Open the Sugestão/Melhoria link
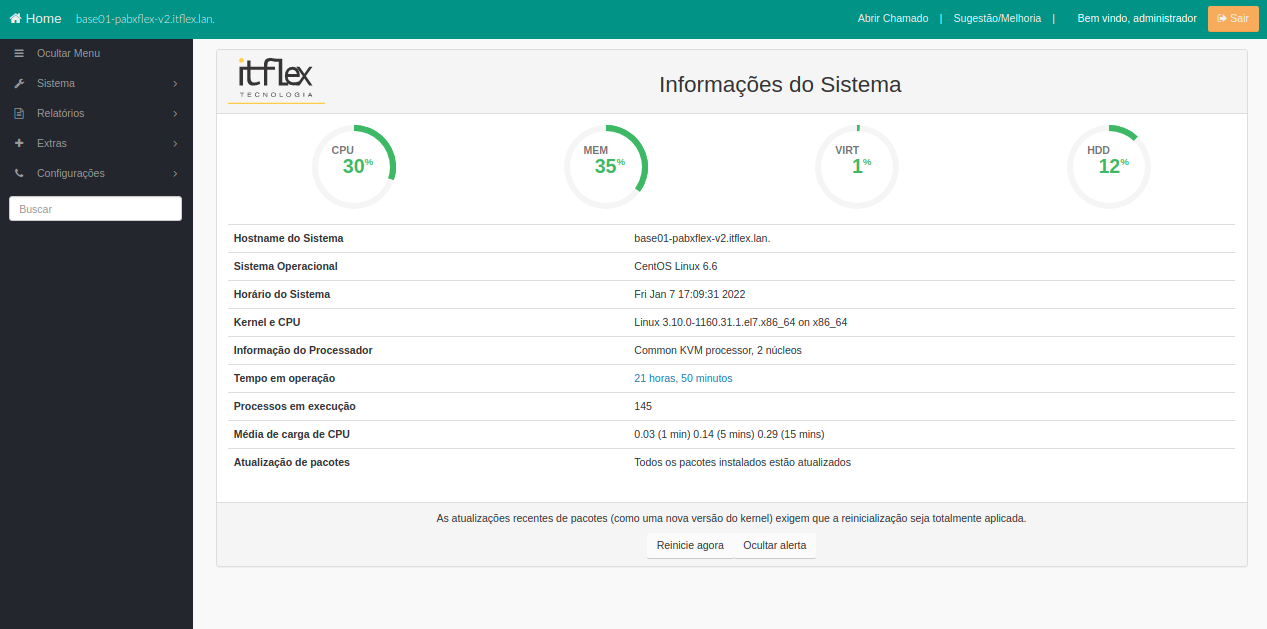This screenshot has width=1267, height=629. [997, 19]
